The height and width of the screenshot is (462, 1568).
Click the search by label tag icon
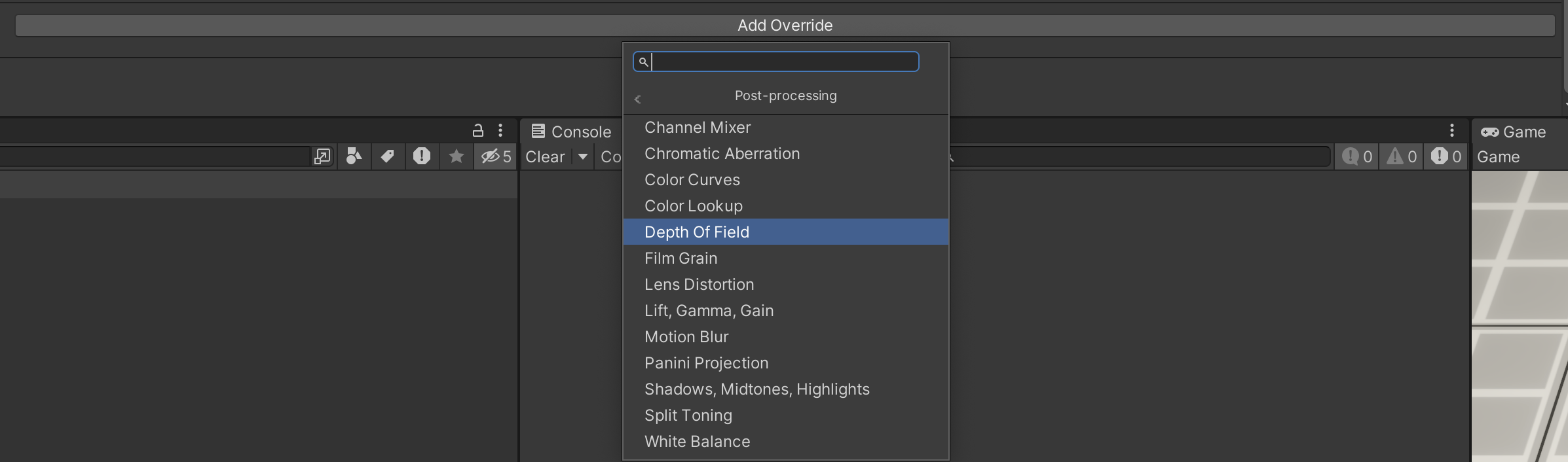388,156
